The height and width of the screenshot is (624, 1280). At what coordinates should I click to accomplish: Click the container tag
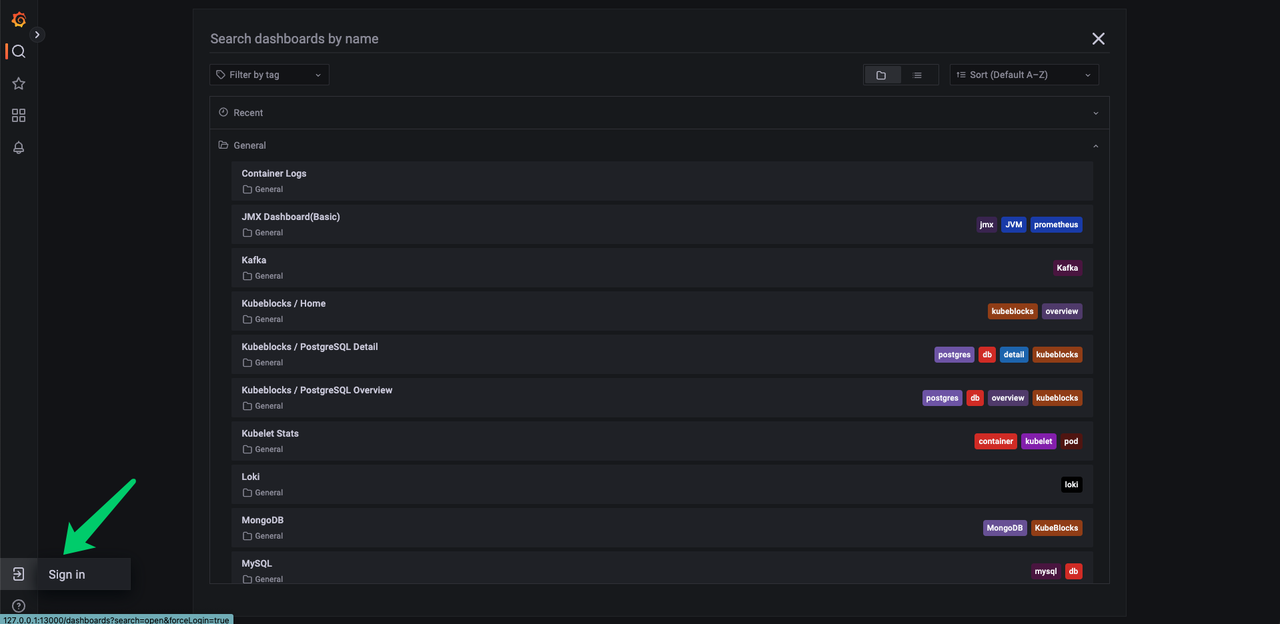[996, 441]
